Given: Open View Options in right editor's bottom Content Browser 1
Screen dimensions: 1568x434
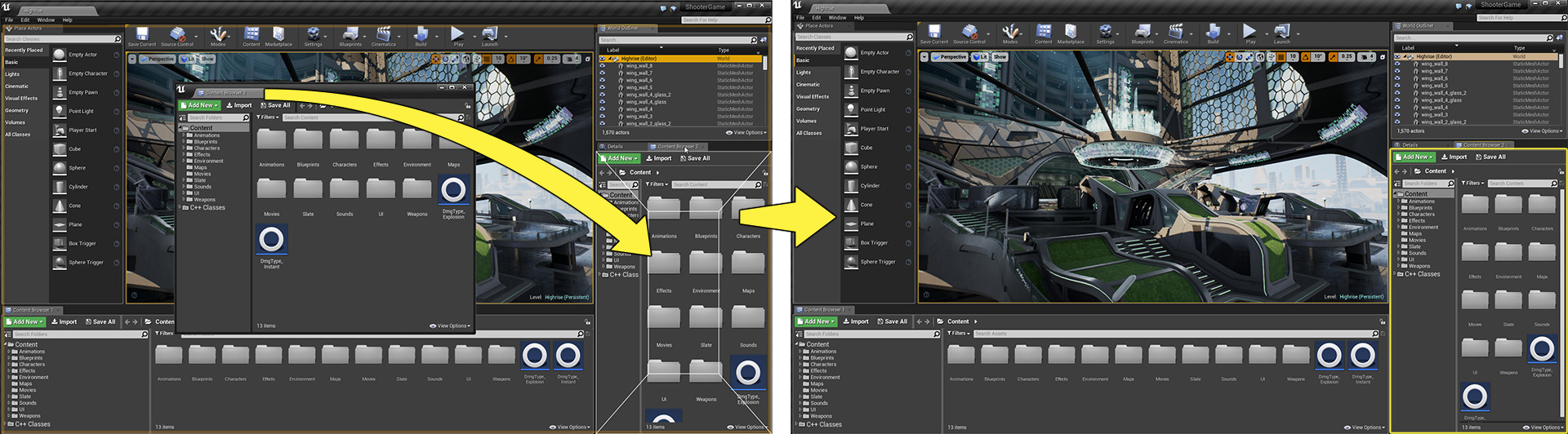Looking at the screenshot, I should click(x=1366, y=427).
